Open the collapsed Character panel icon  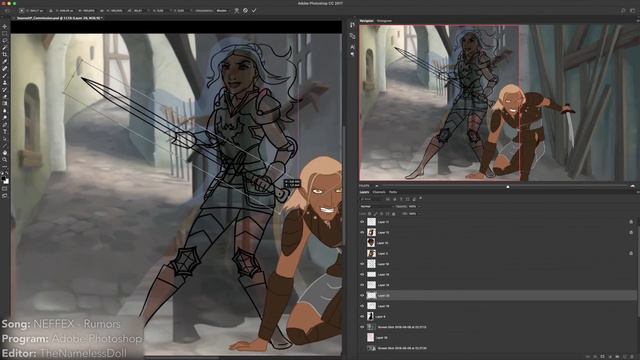[x=352, y=47]
